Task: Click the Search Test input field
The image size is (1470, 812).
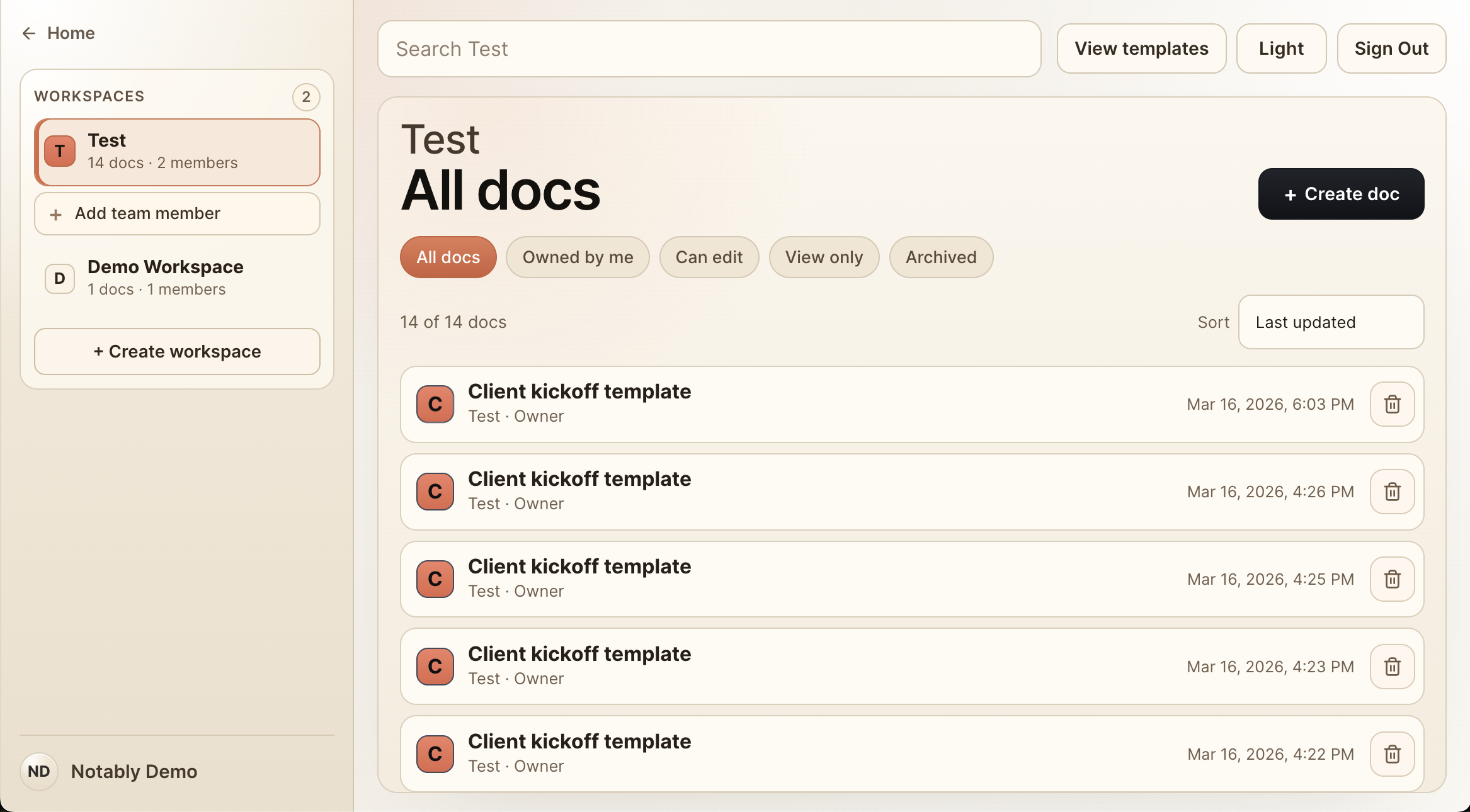Action: 710,48
